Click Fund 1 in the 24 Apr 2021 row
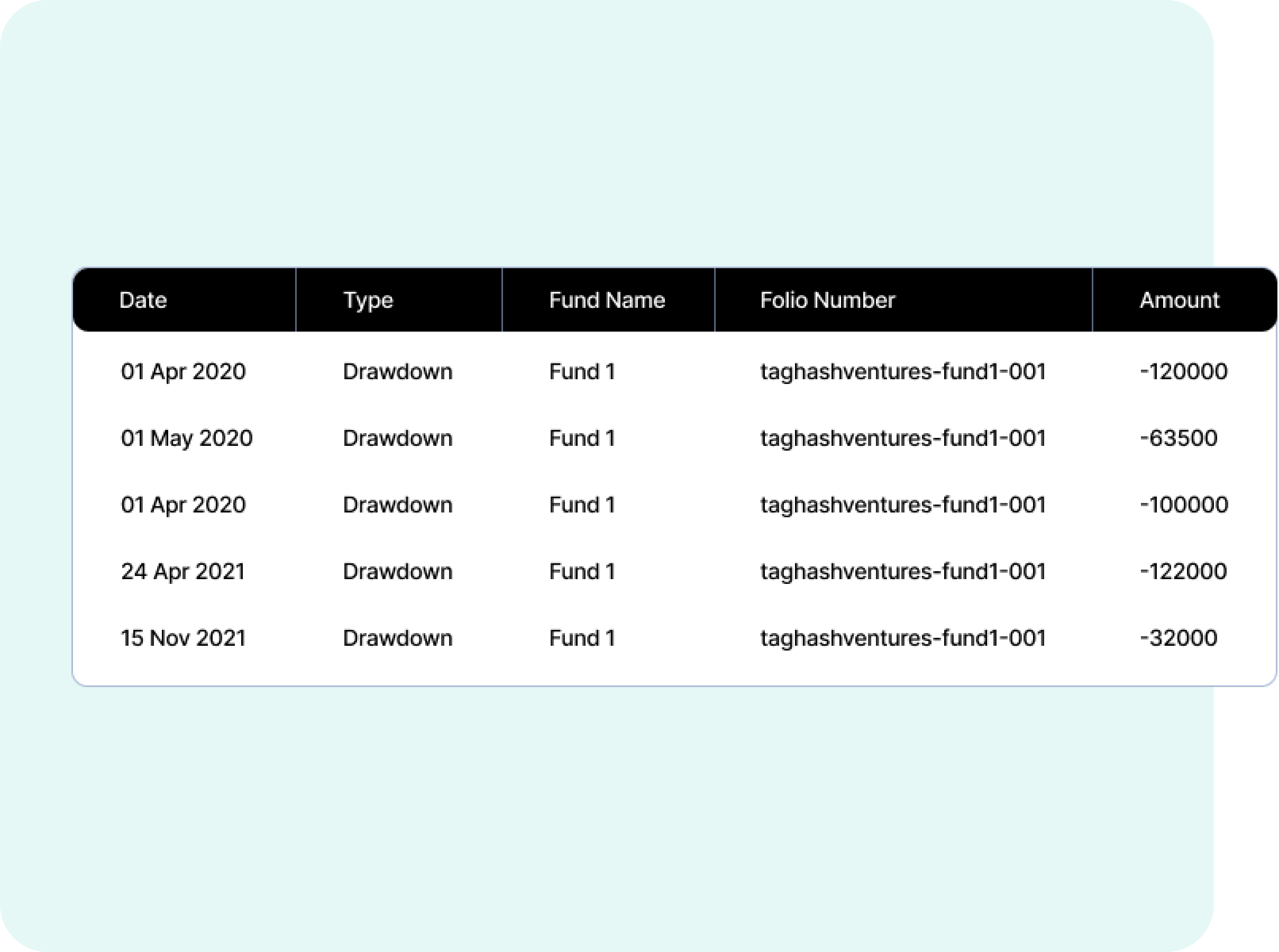The width and height of the screenshot is (1279, 952). point(582,572)
